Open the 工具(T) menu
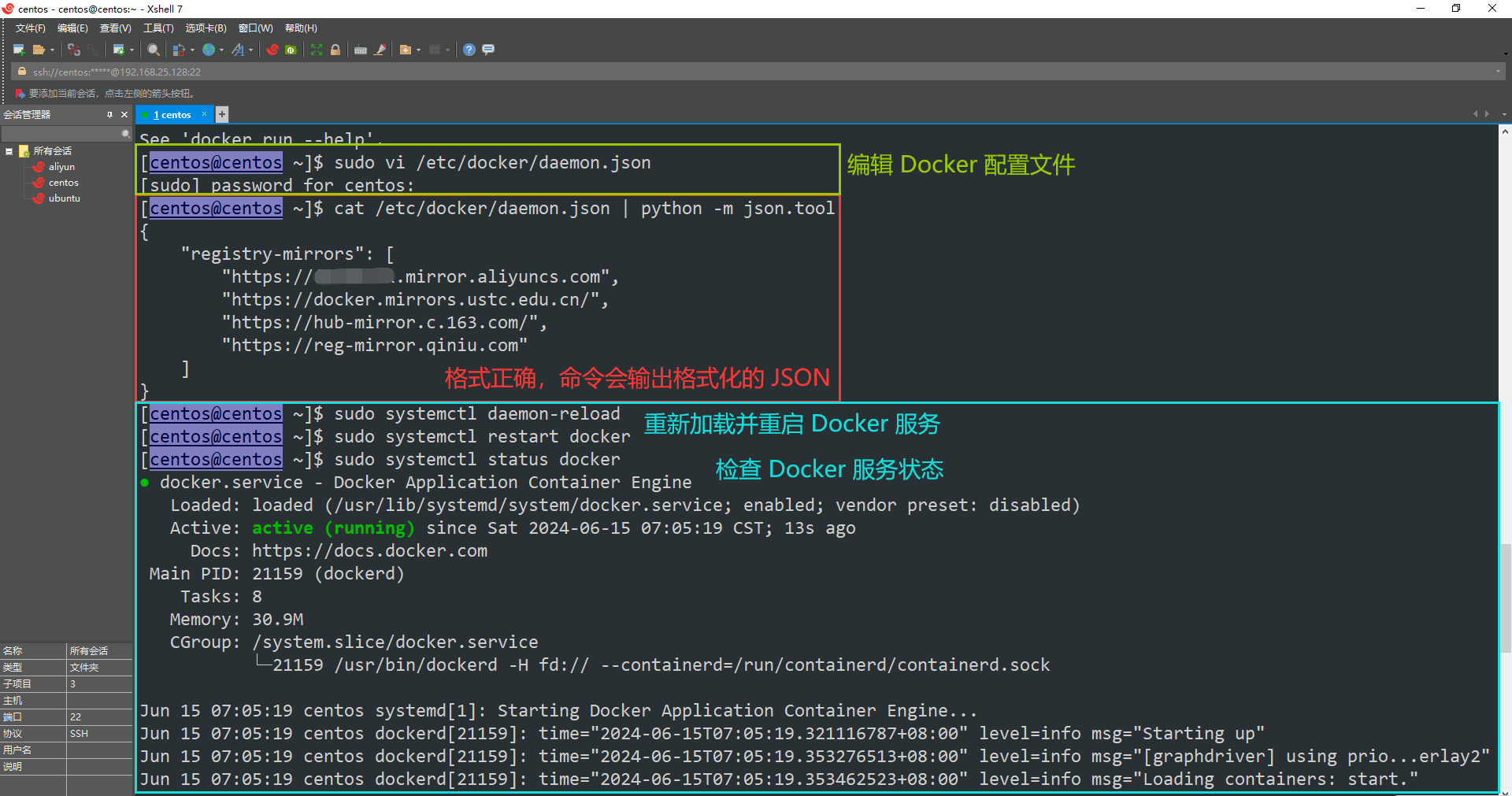Screen dimensions: 1512x796 [158, 28]
